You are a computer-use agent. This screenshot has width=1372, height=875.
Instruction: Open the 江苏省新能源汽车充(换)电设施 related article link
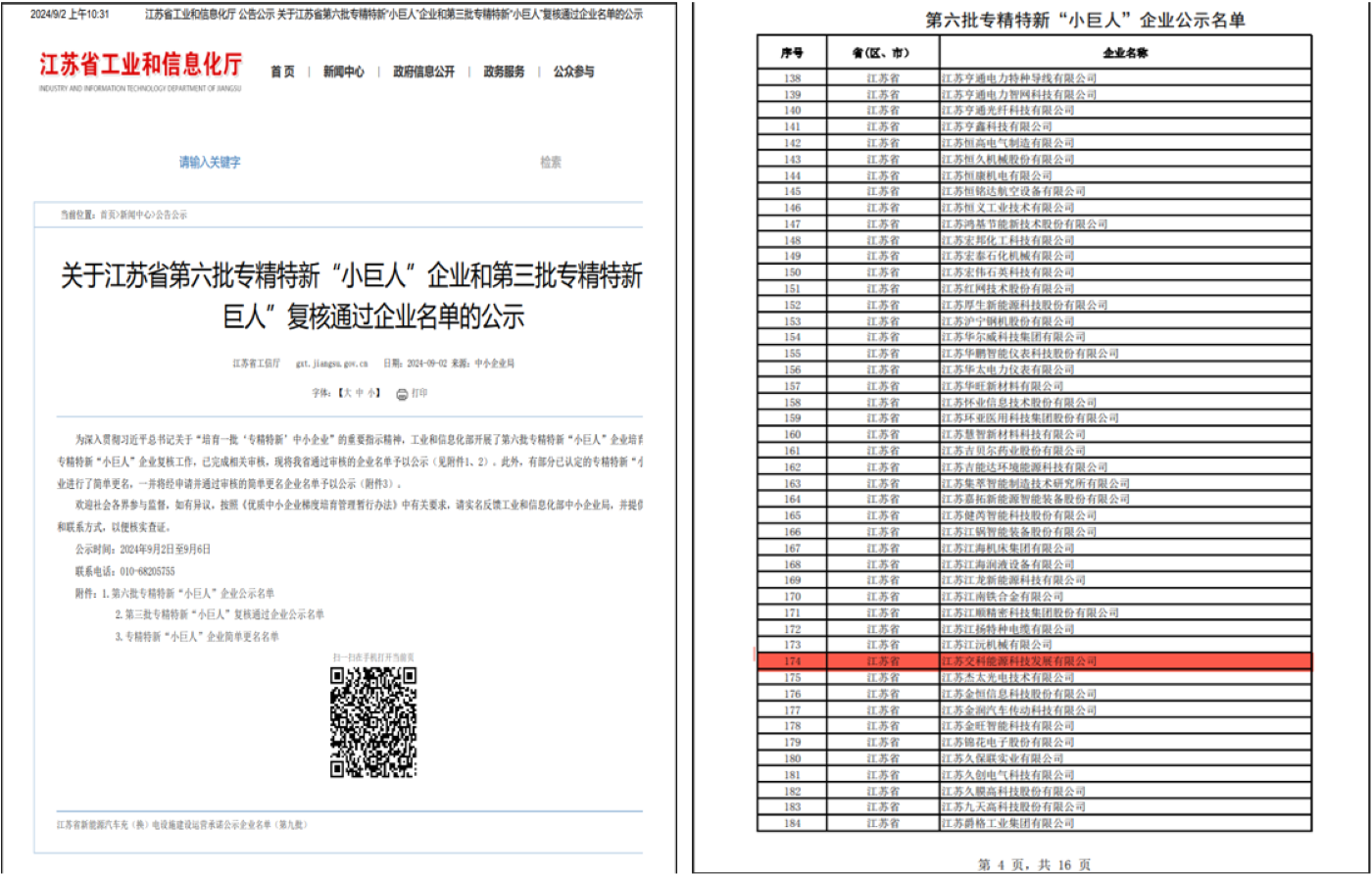pos(181,825)
